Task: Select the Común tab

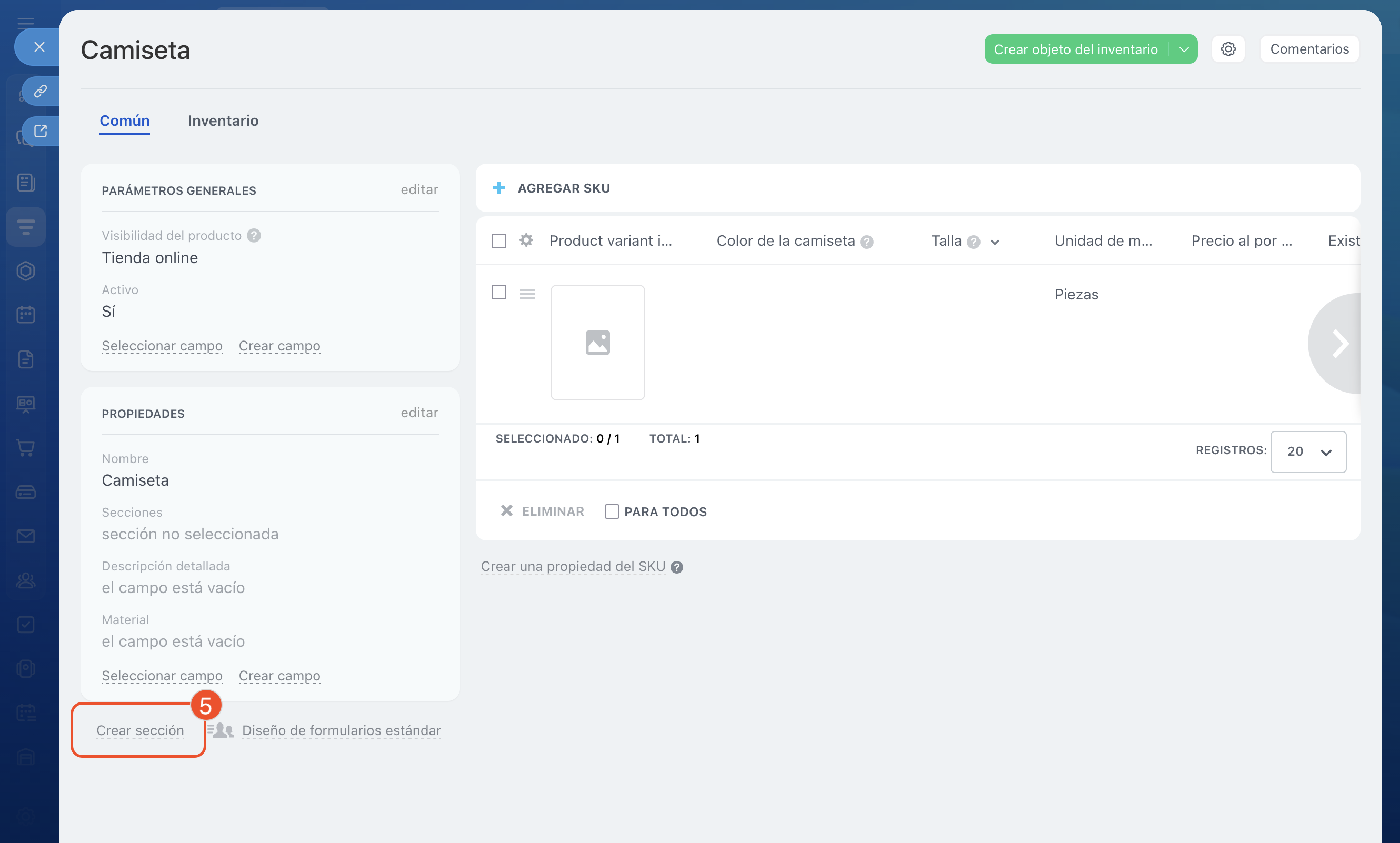Action: (x=124, y=121)
